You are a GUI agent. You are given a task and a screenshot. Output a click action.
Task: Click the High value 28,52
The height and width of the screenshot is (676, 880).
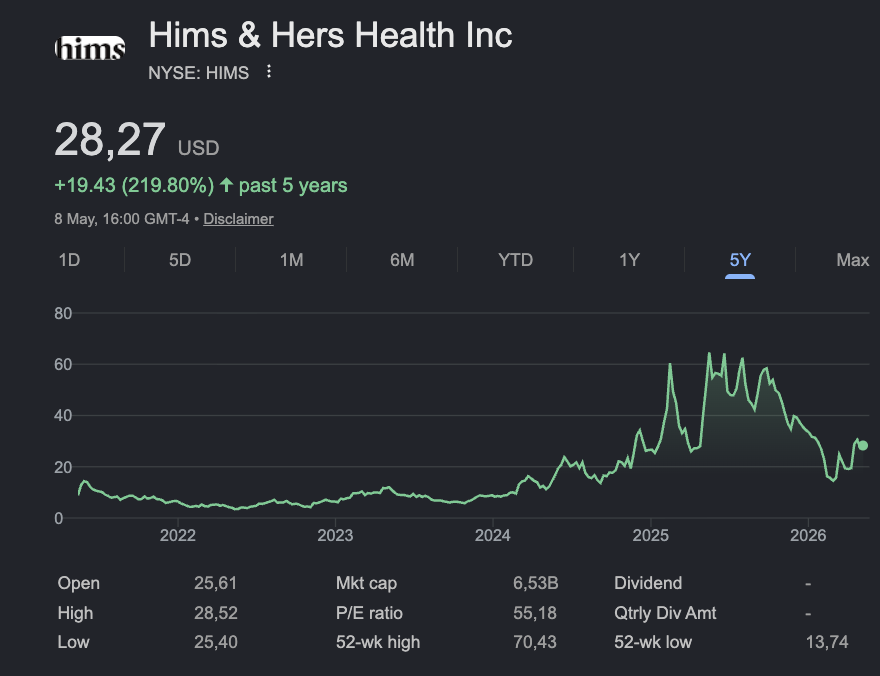pos(216,613)
